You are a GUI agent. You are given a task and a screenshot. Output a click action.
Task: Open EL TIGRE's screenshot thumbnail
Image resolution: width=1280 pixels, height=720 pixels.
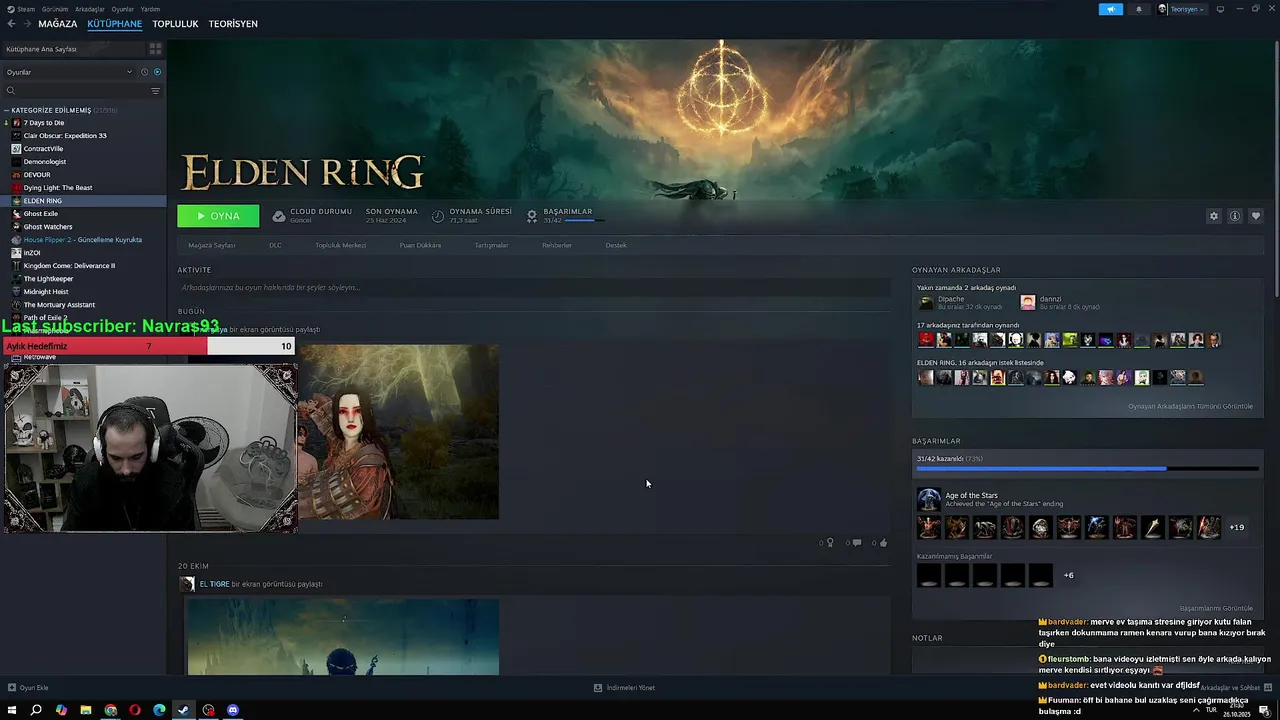tap(343, 637)
